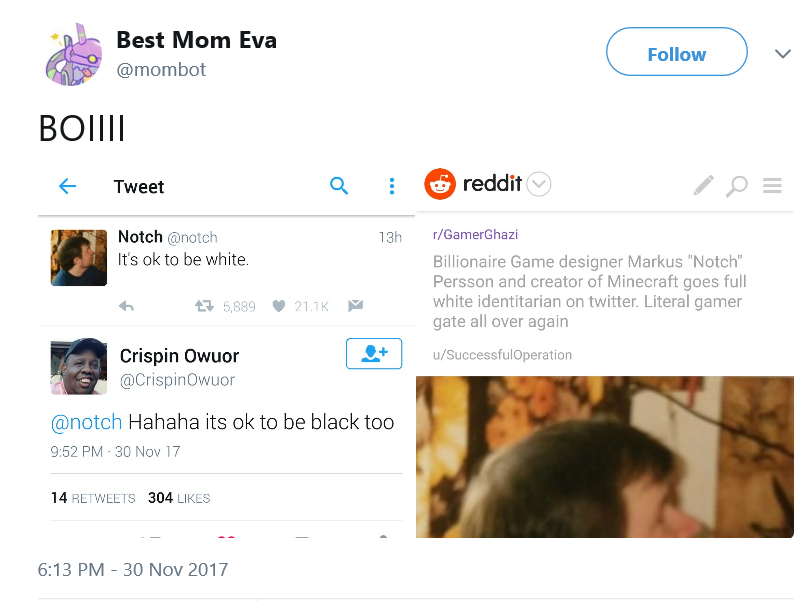
Task: Click the reddit magnifier search icon
Action: coord(736,186)
